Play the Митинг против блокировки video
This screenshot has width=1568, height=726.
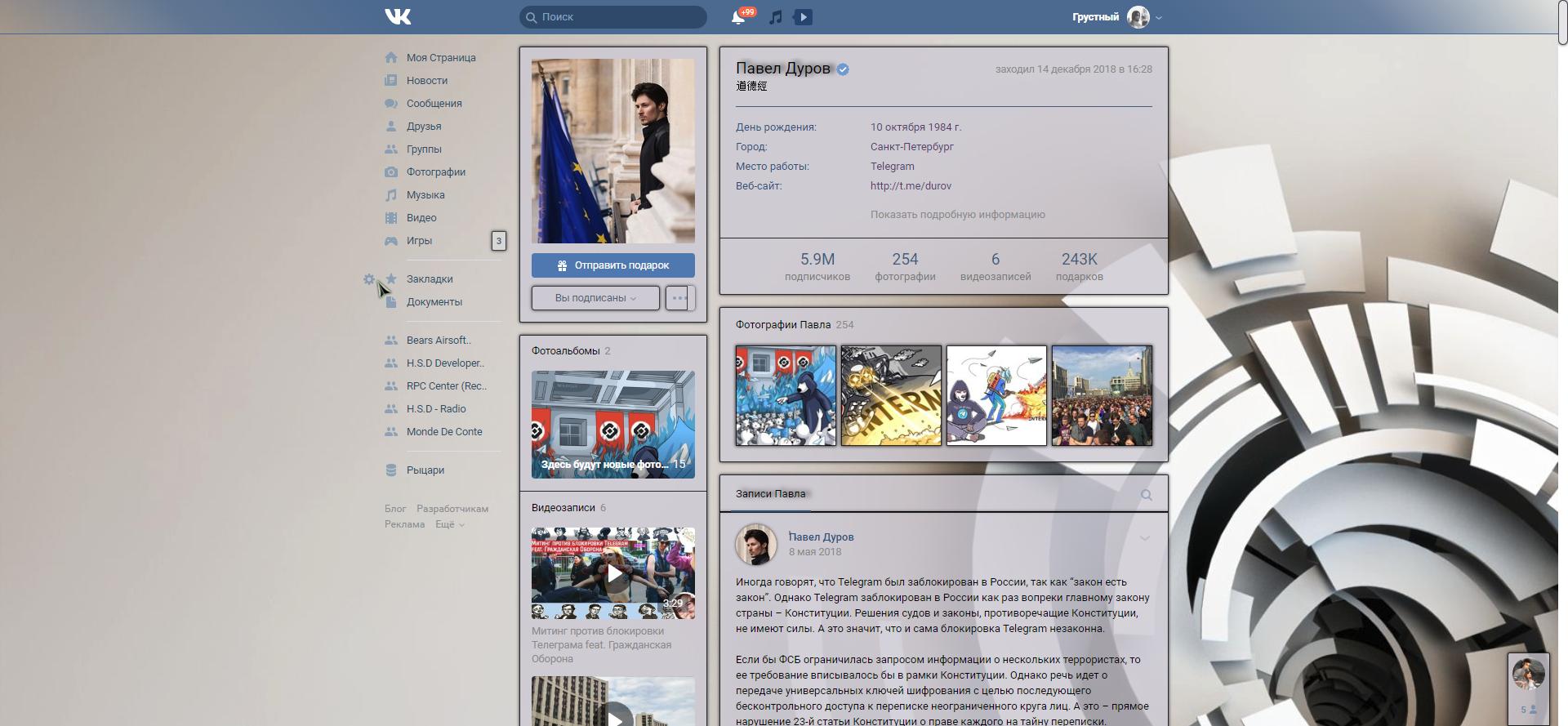613,573
